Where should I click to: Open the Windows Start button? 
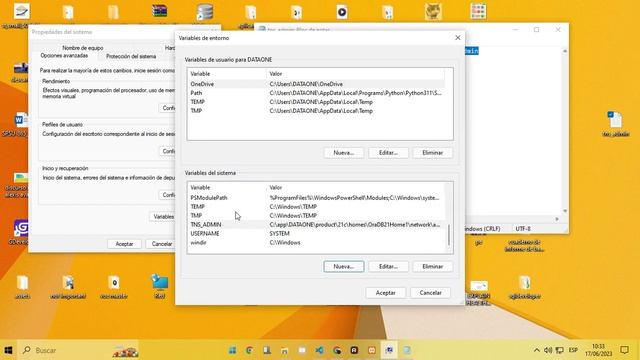pos(8,350)
